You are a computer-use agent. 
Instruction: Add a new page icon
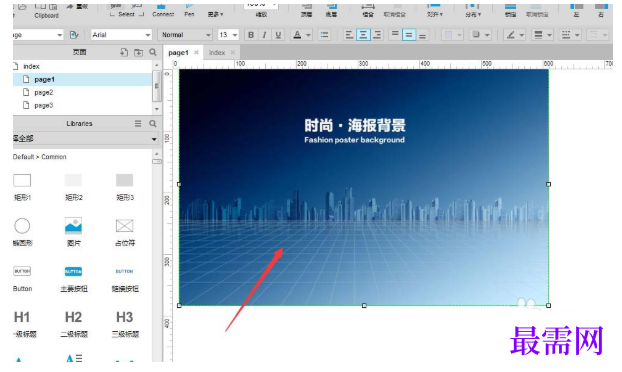click(124, 52)
